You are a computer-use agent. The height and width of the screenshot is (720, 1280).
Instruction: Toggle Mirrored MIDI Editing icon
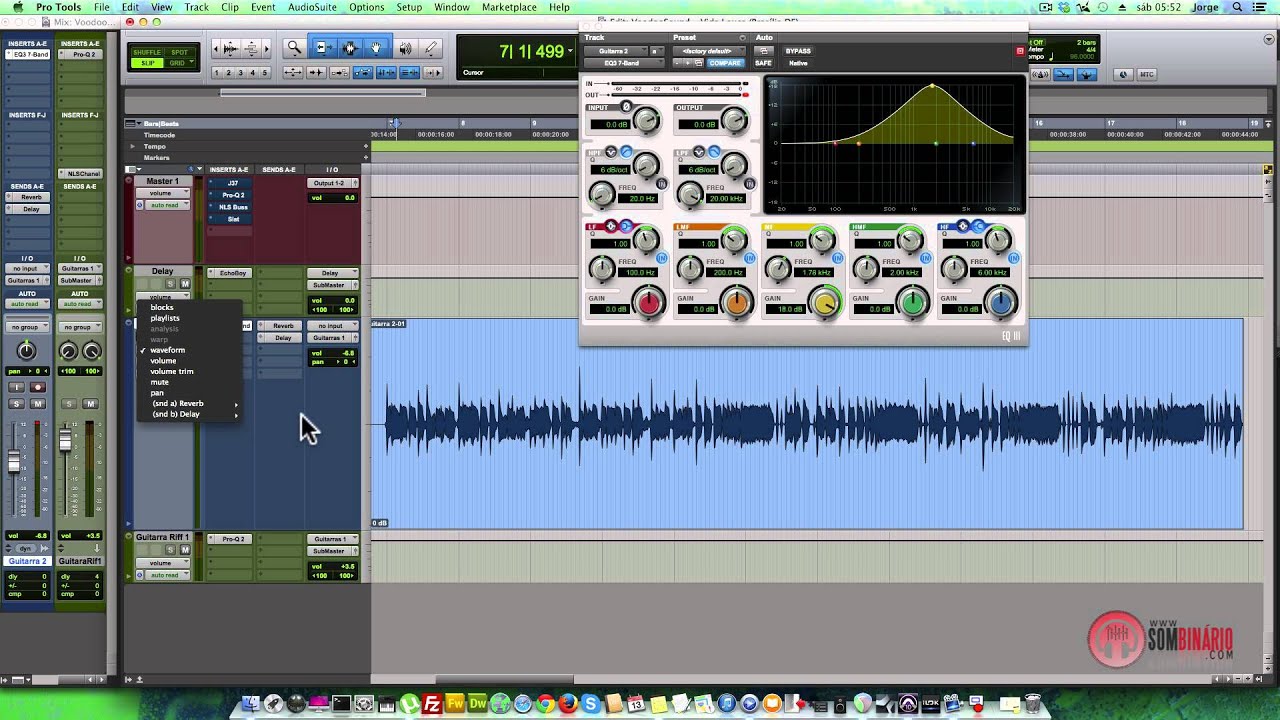tap(339, 72)
